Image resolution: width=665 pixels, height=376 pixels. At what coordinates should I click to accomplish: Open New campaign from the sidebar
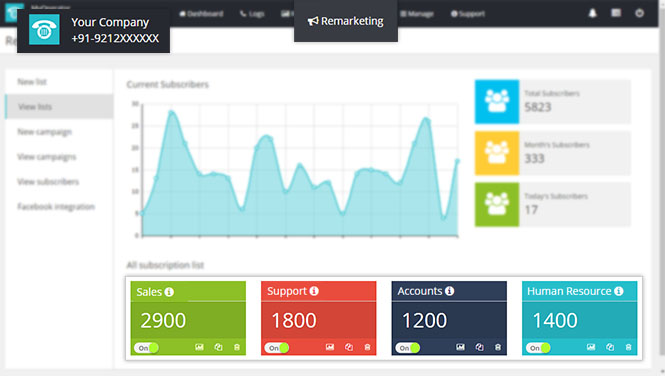pos(45,132)
